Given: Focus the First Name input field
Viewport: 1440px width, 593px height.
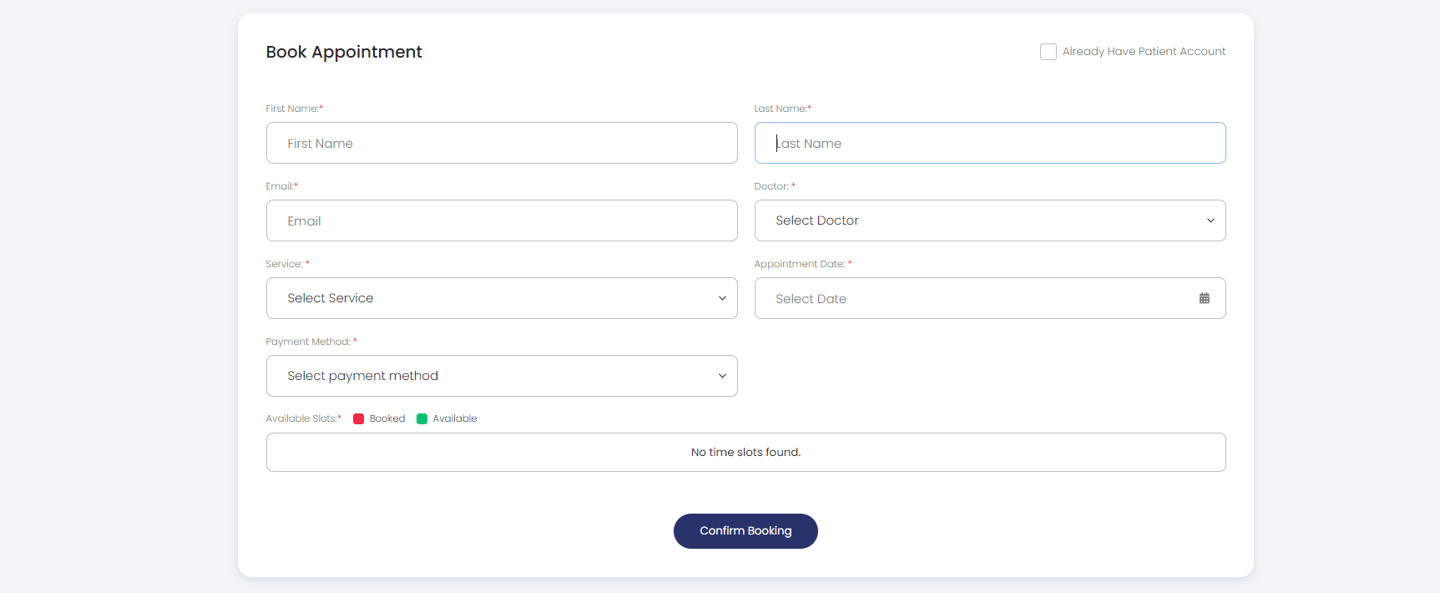Looking at the screenshot, I should tap(502, 143).
